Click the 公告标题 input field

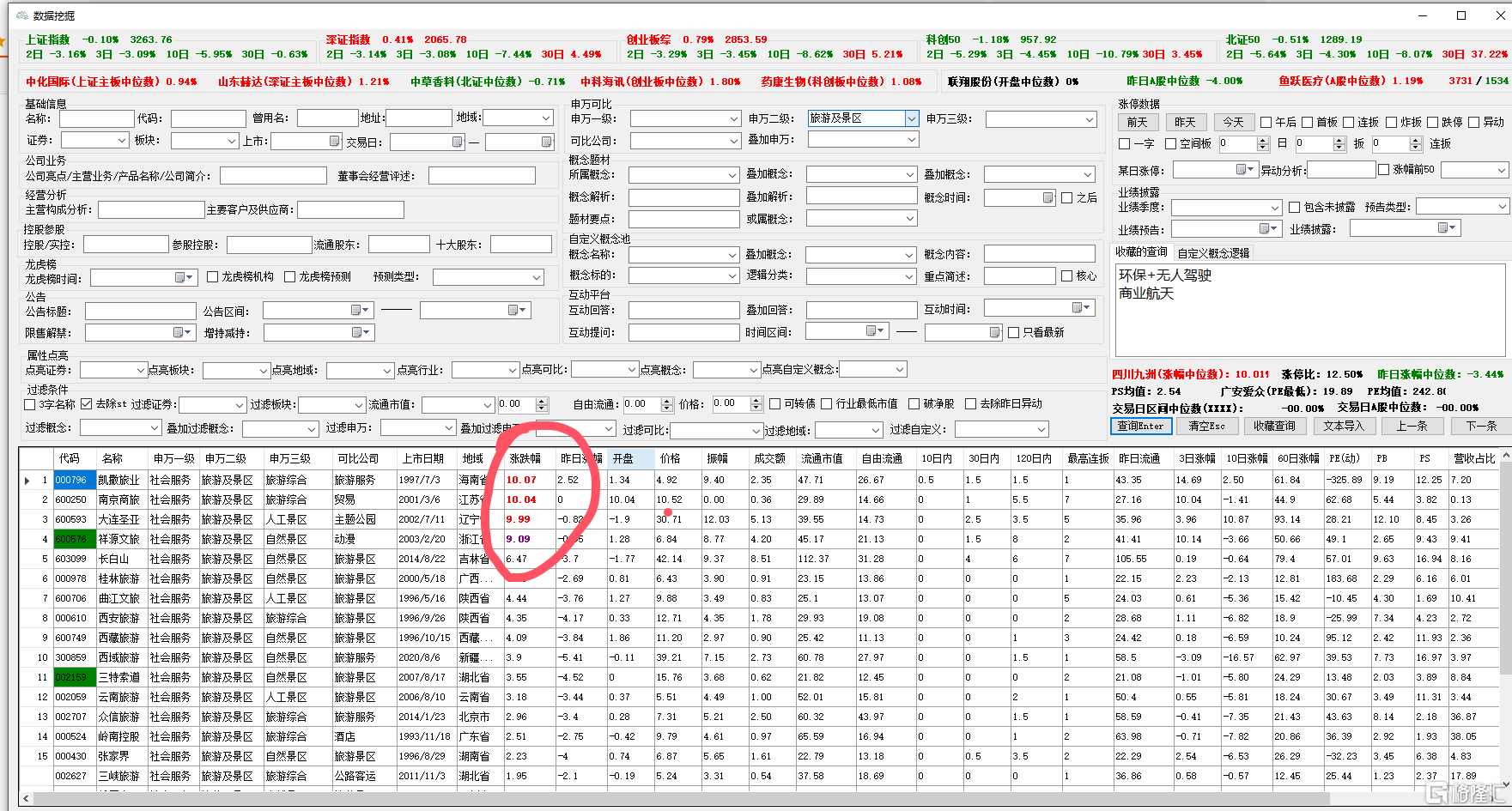(141, 311)
